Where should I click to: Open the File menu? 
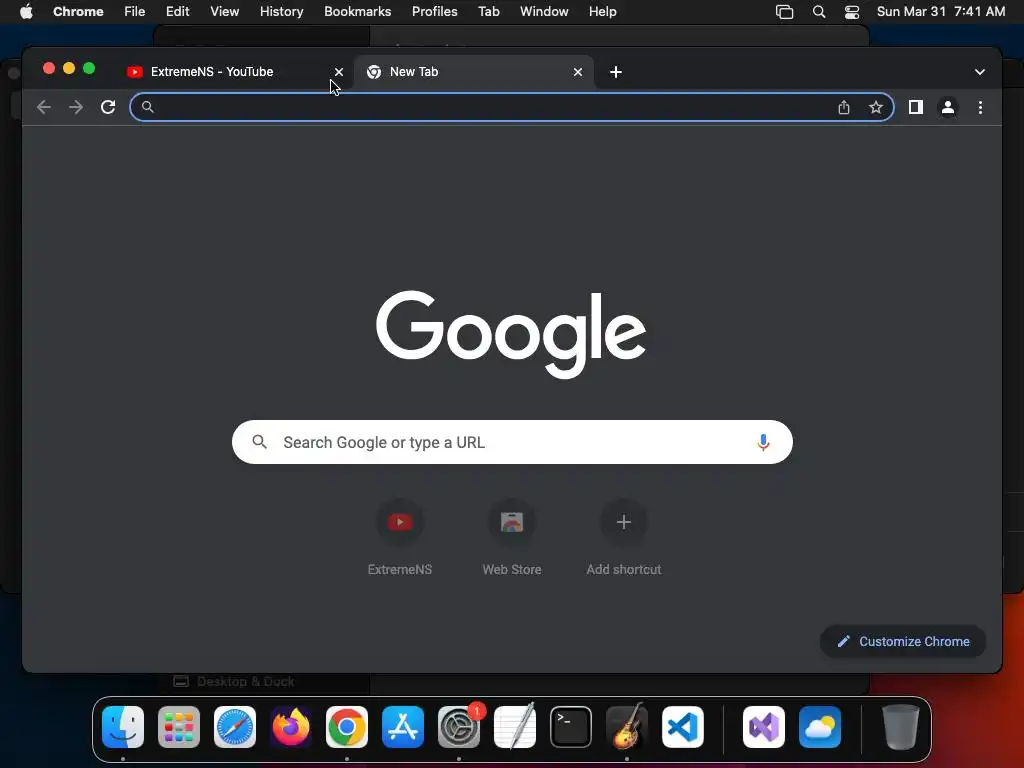click(135, 12)
